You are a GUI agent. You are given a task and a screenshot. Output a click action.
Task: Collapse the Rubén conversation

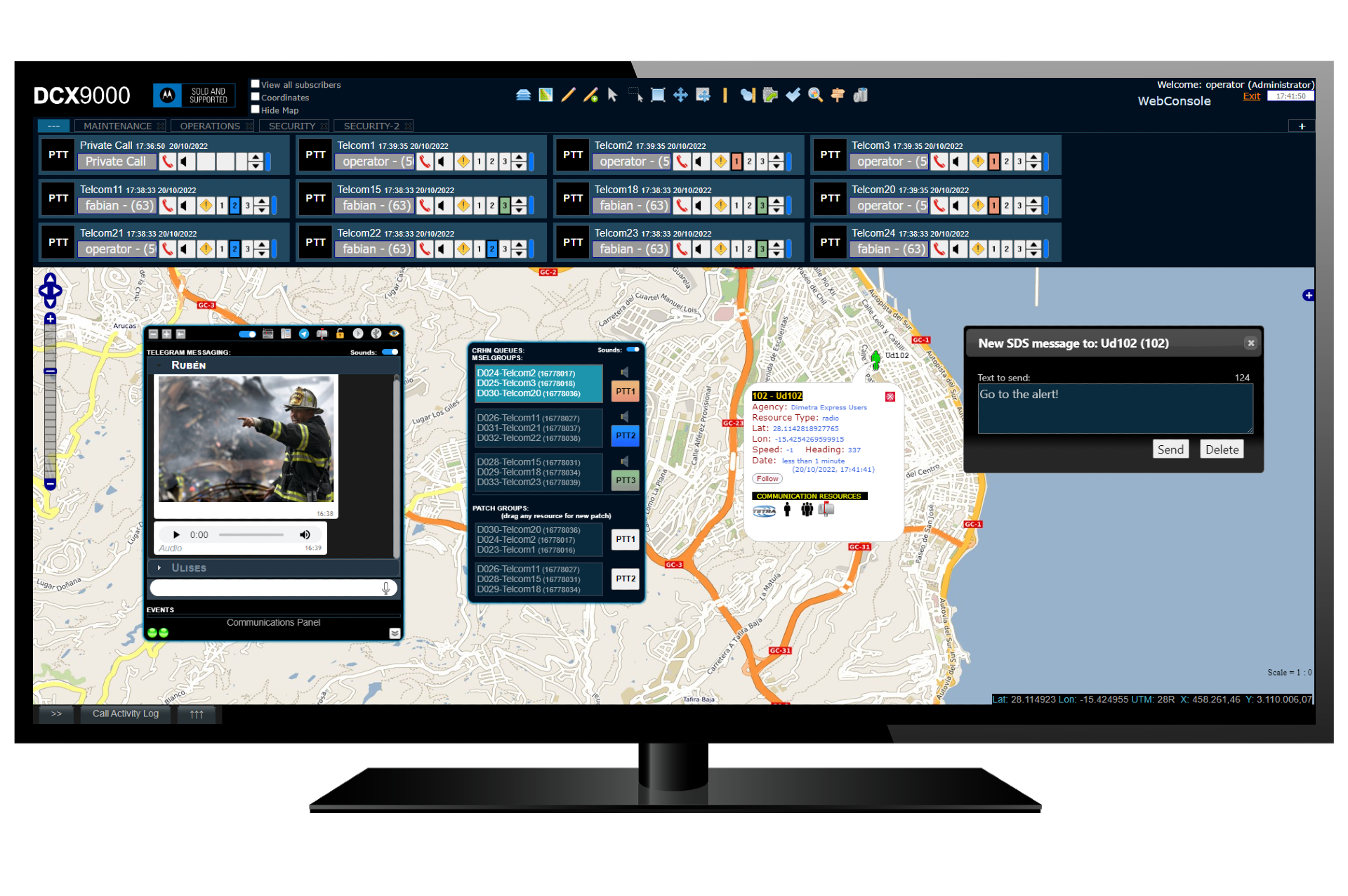160,365
